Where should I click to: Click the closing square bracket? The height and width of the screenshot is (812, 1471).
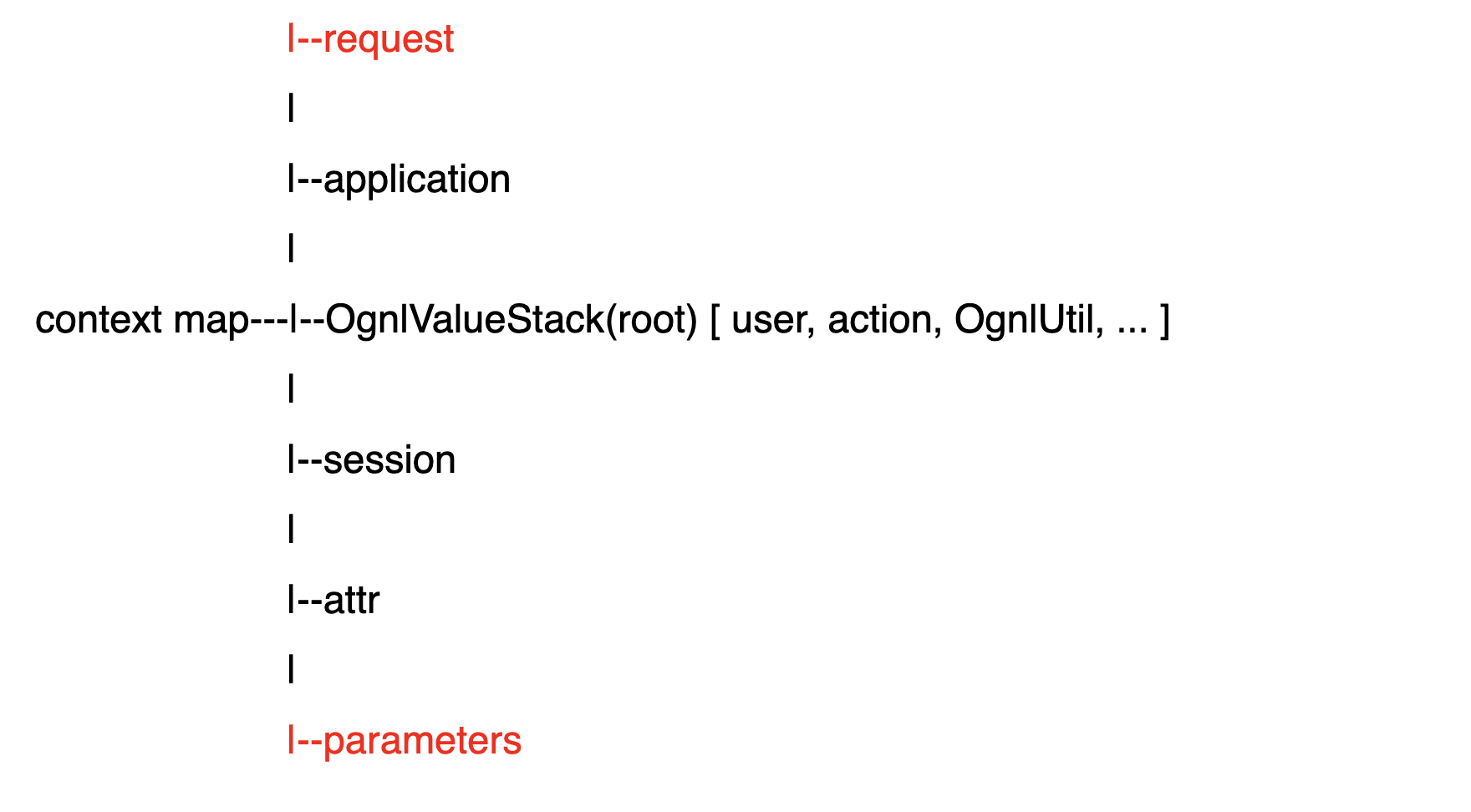[x=1164, y=321]
